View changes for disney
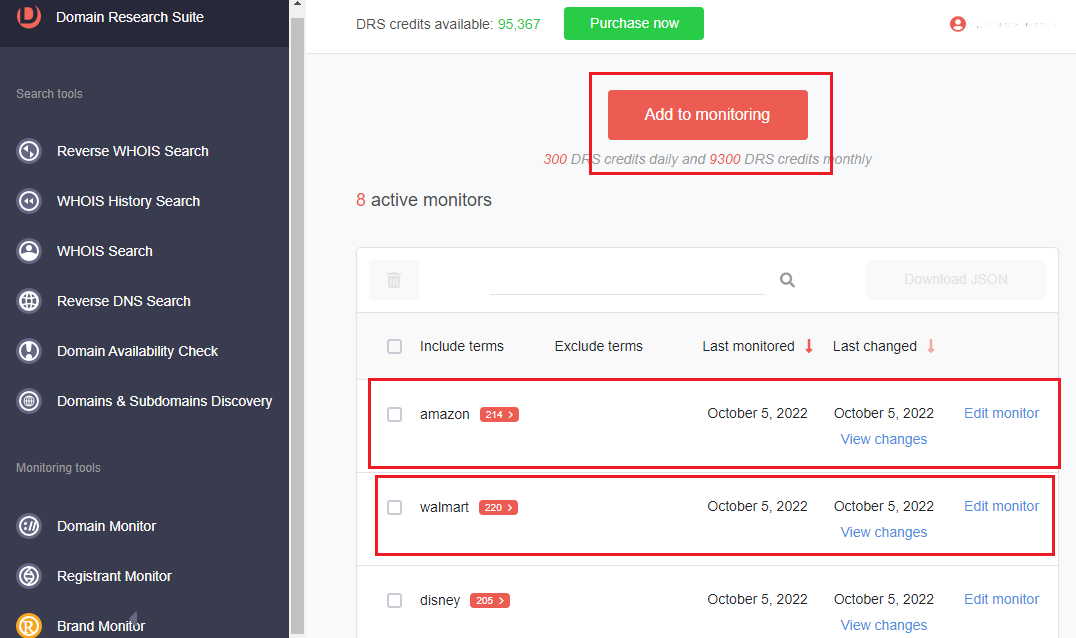1076x638 pixels. point(884,625)
